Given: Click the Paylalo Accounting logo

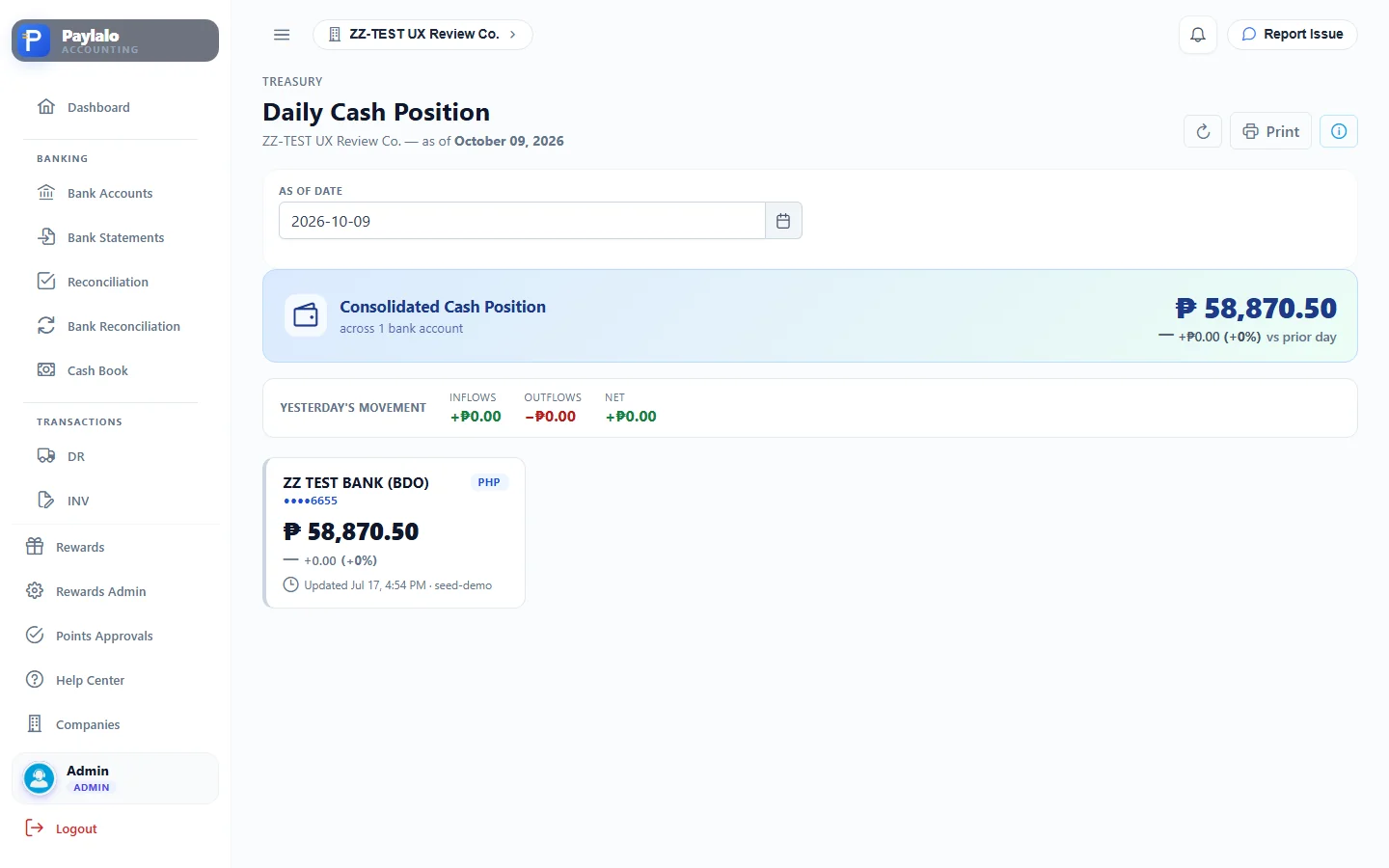Looking at the screenshot, I should [x=115, y=41].
